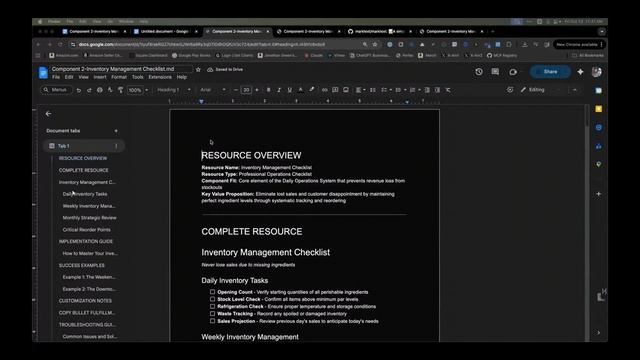Open the comments panel icon

(x=495, y=72)
